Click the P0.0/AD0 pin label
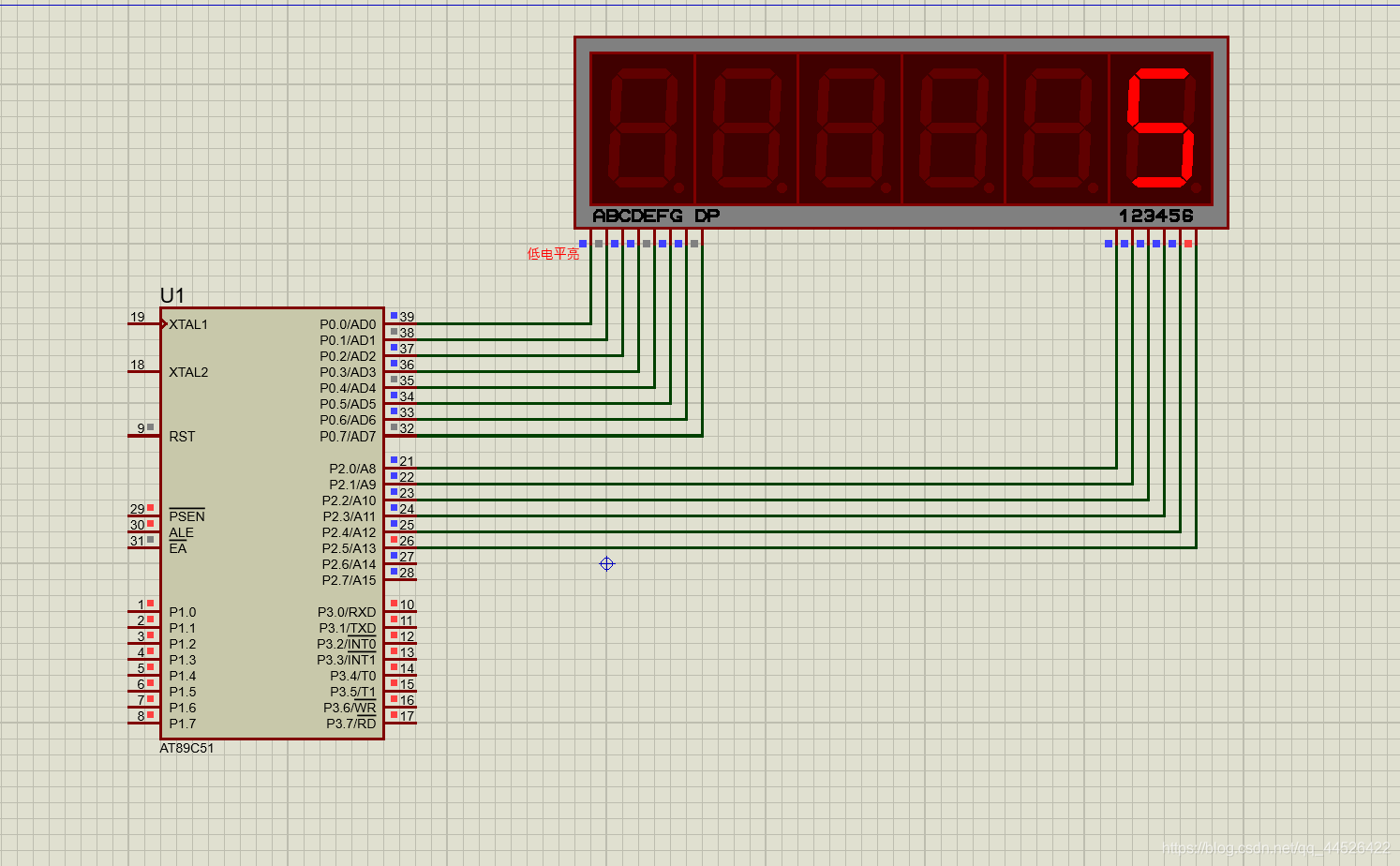This screenshot has width=1400, height=866. [348, 324]
